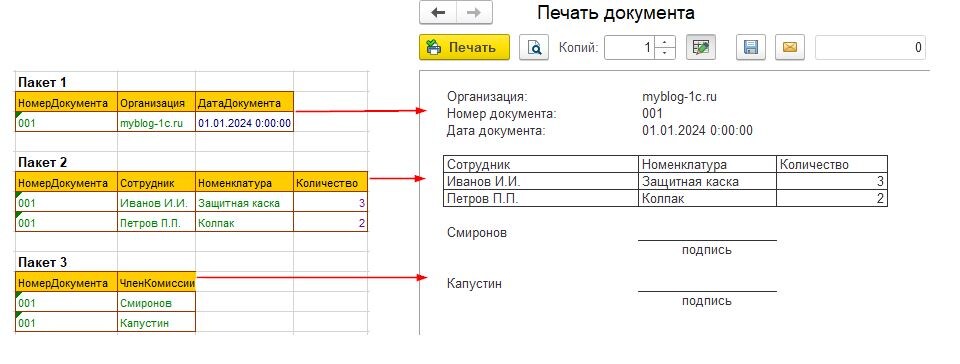Select printed date 01.01.2024 0:00:00
960x364 pixels.
tap(697, 130)
